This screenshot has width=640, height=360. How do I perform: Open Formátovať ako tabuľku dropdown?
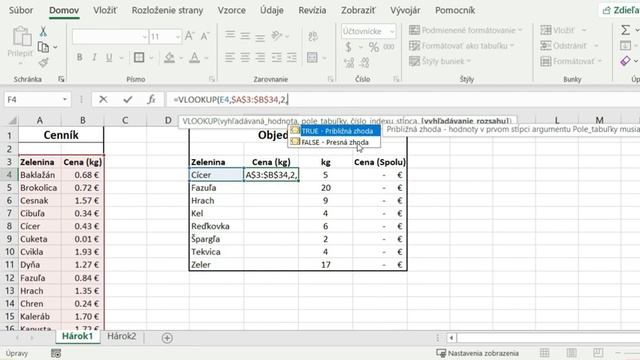462,46
